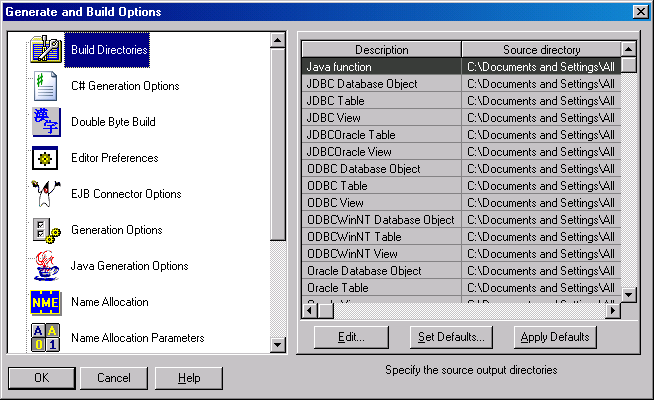Click the Name Allocation Parameters icon
654x400 pixels.
(x=46, y=337)
